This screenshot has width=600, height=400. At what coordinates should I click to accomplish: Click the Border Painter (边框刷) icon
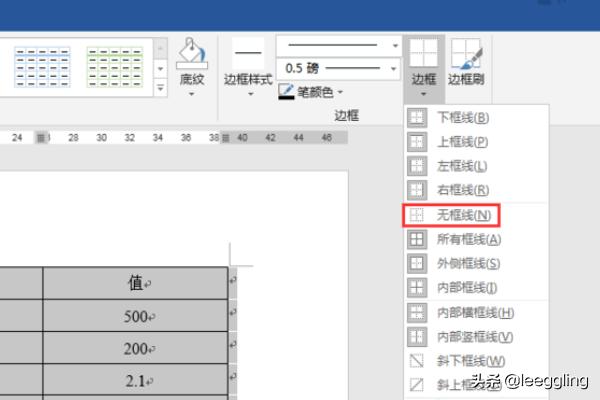tap(466, 54)
